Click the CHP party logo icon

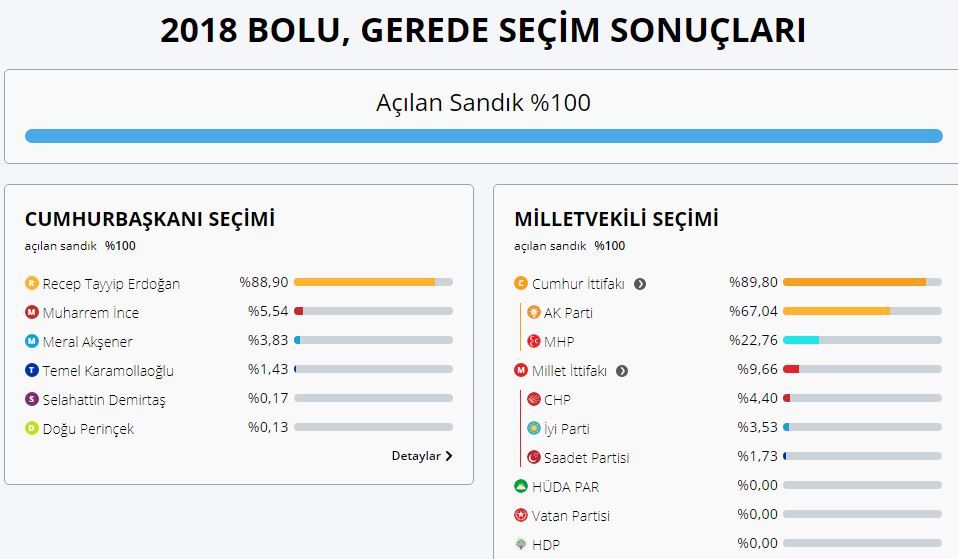534,399
